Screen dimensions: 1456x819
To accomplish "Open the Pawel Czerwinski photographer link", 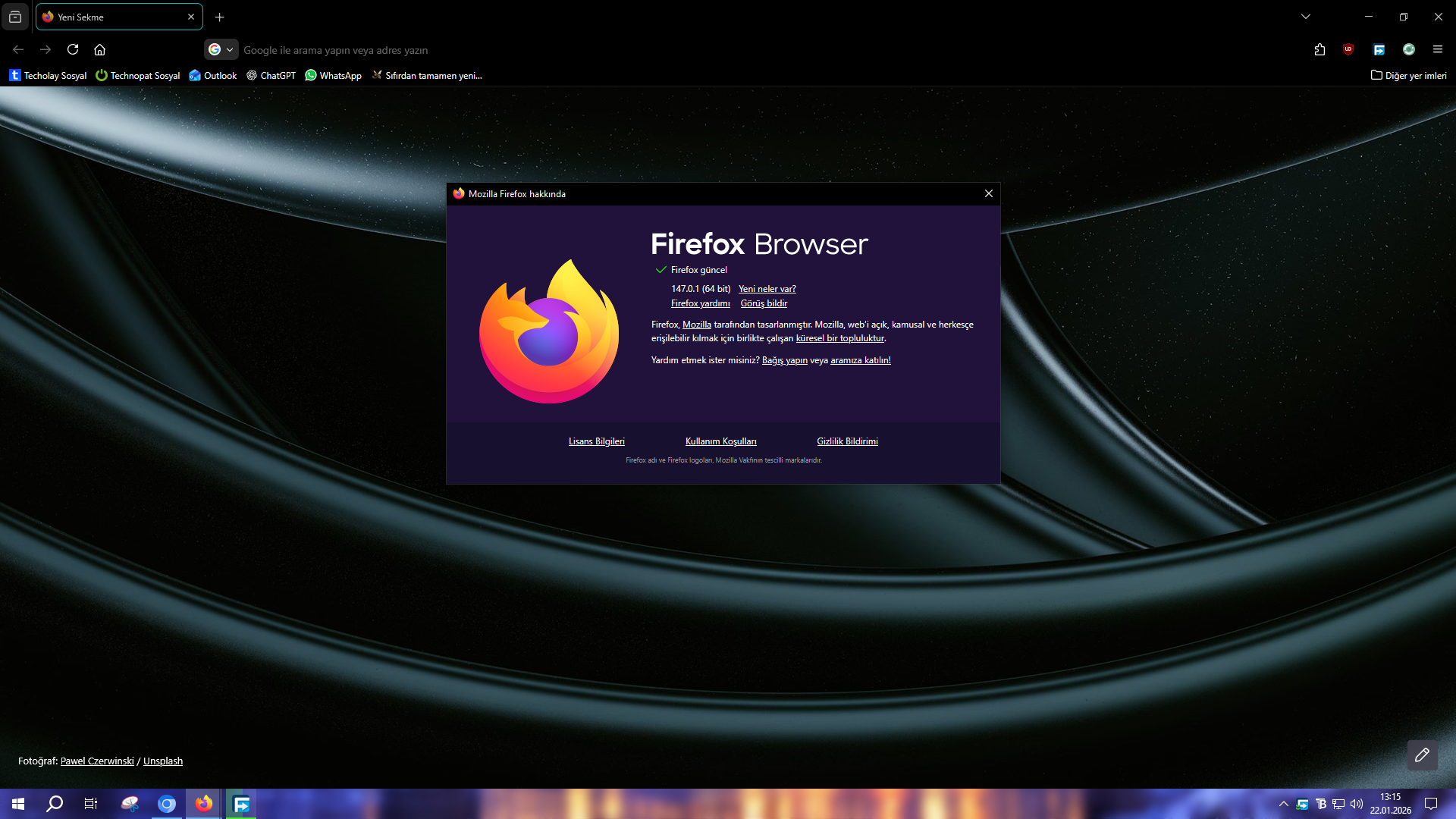I will (x=97, y=761).
